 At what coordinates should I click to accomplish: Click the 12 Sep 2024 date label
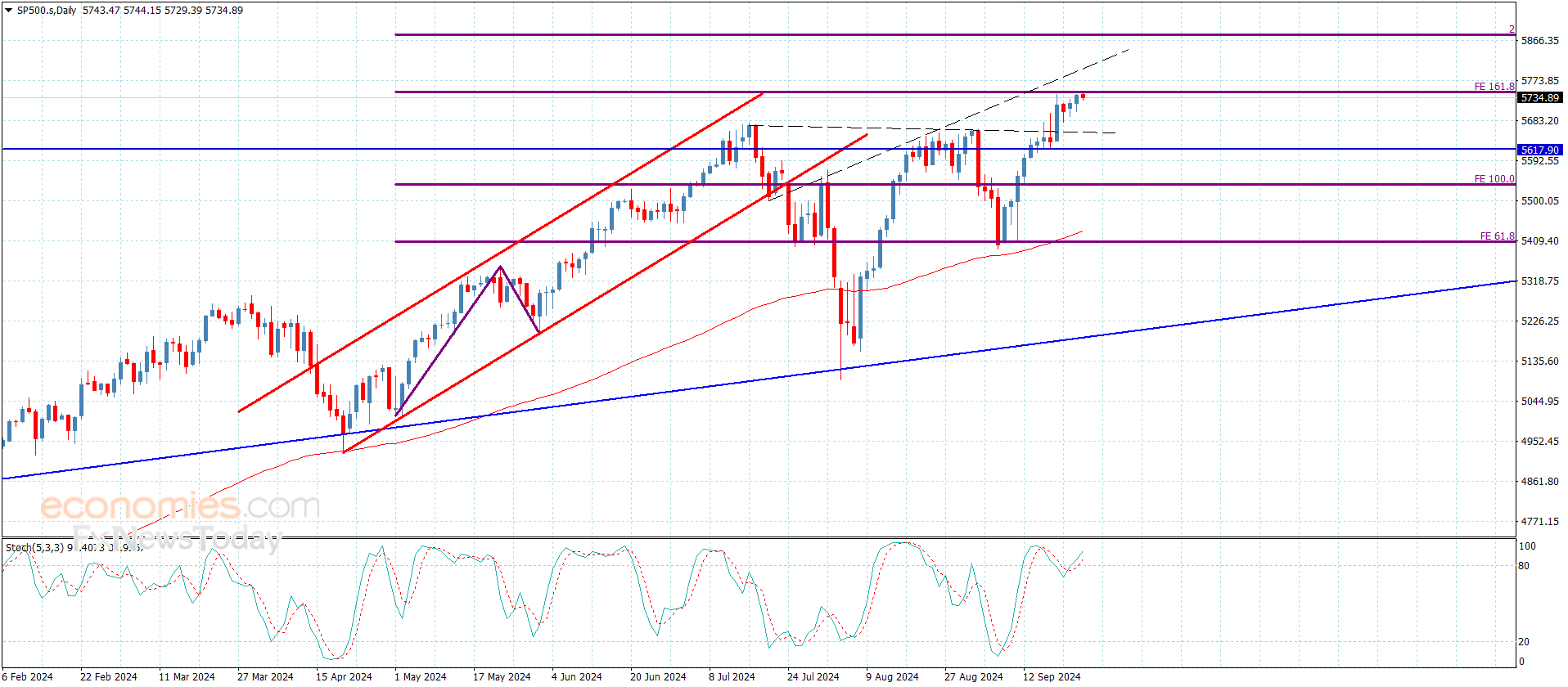tap(1052, 676)
